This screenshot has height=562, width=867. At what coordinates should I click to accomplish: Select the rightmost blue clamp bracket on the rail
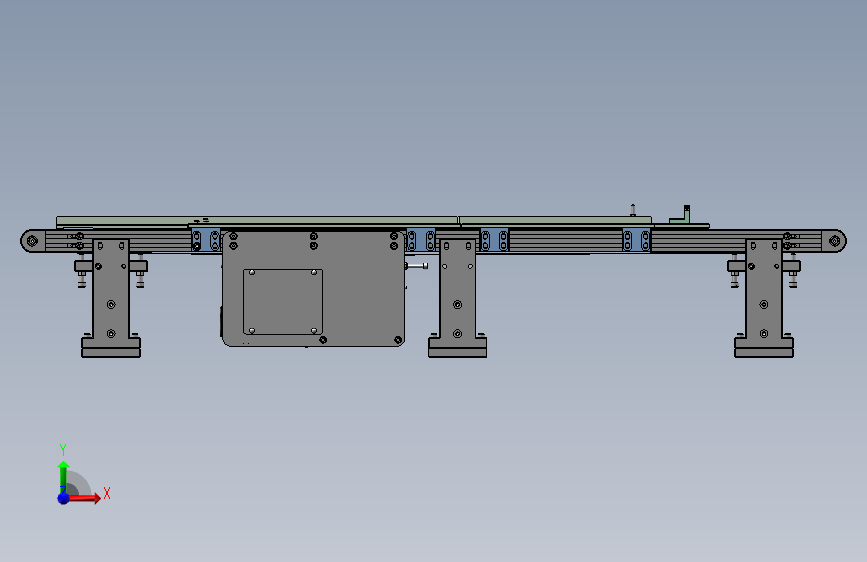[636, 241]
